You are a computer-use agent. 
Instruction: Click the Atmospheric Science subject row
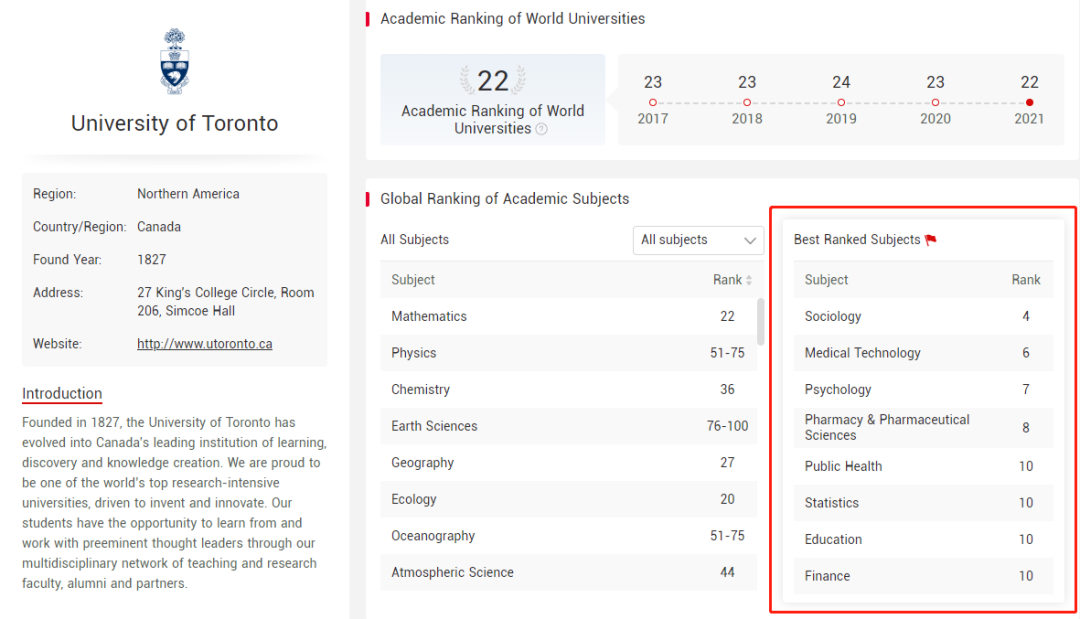coord(568,571)
